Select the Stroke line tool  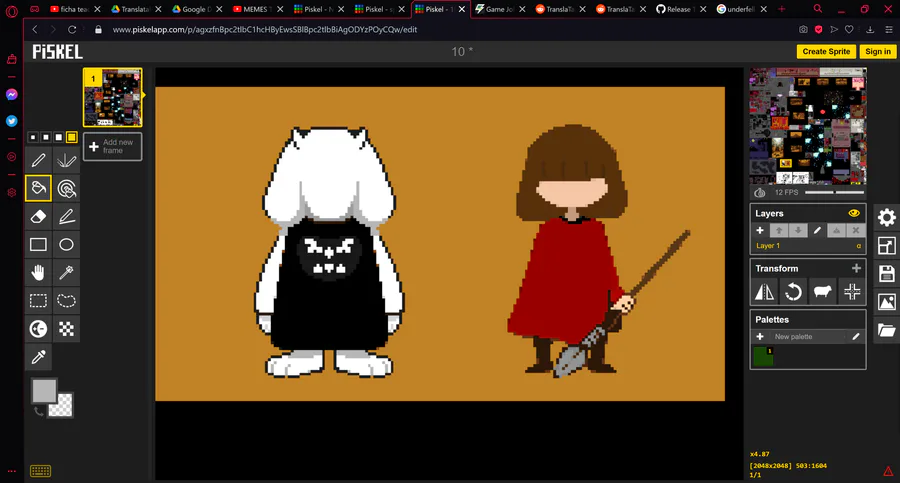pyautogui.click(x=67, y=217)
